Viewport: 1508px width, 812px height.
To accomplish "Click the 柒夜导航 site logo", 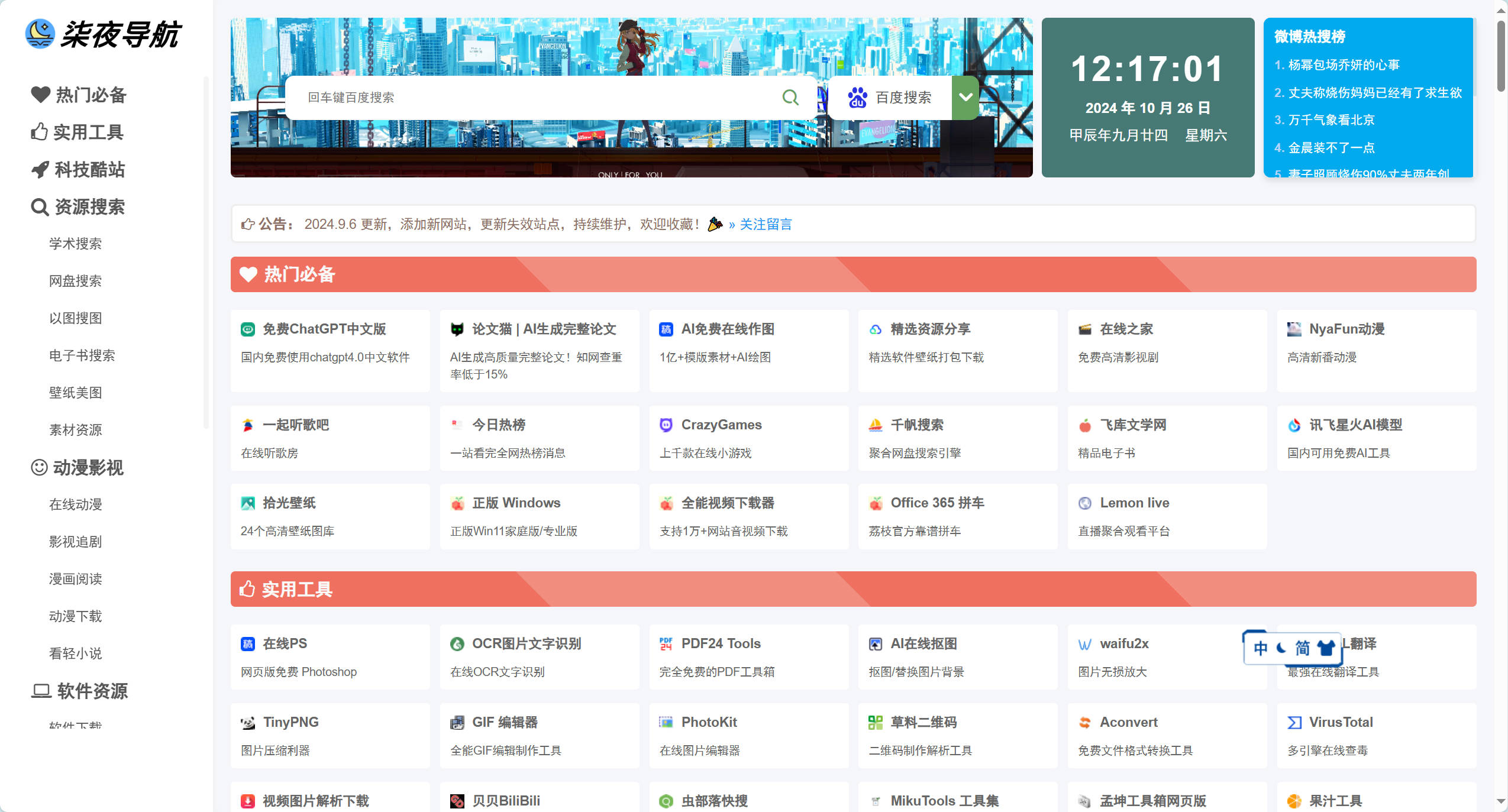I will tap(104, 35).
